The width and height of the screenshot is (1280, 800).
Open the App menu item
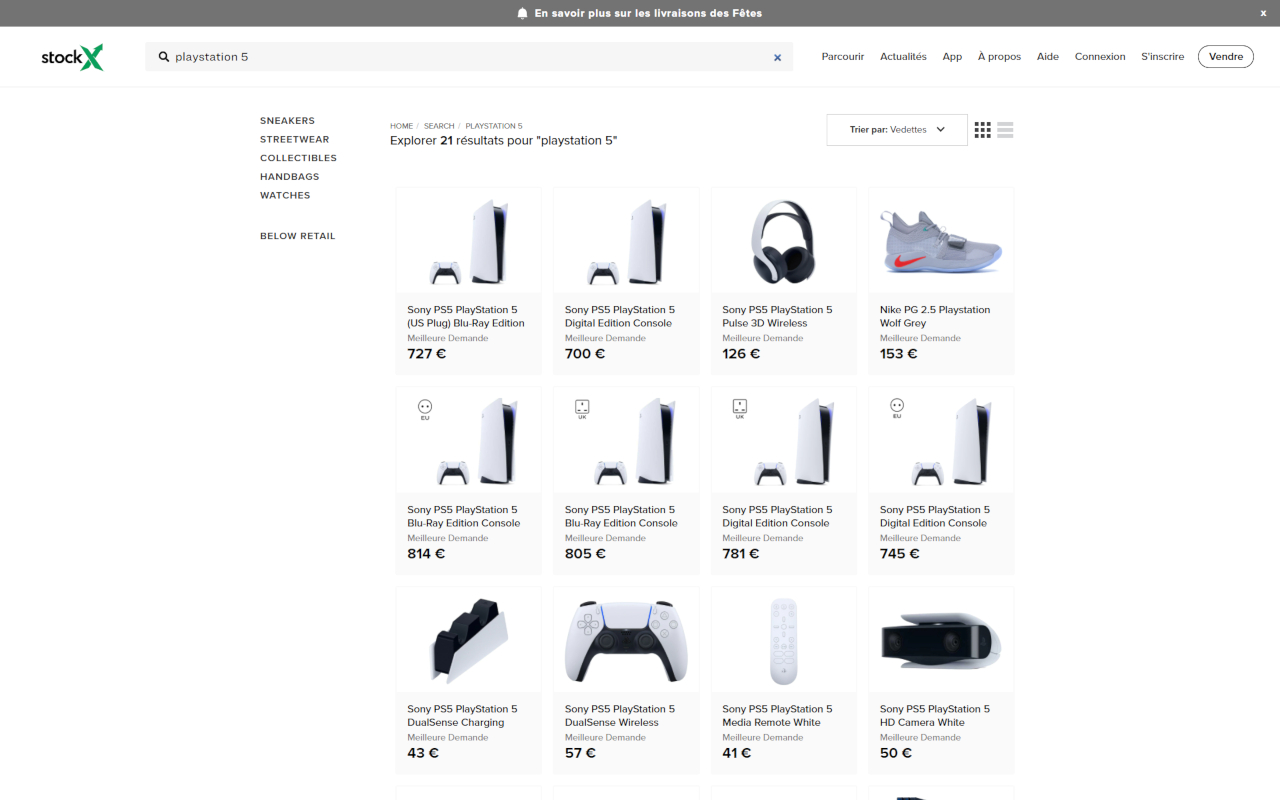(x=952, y=57)
